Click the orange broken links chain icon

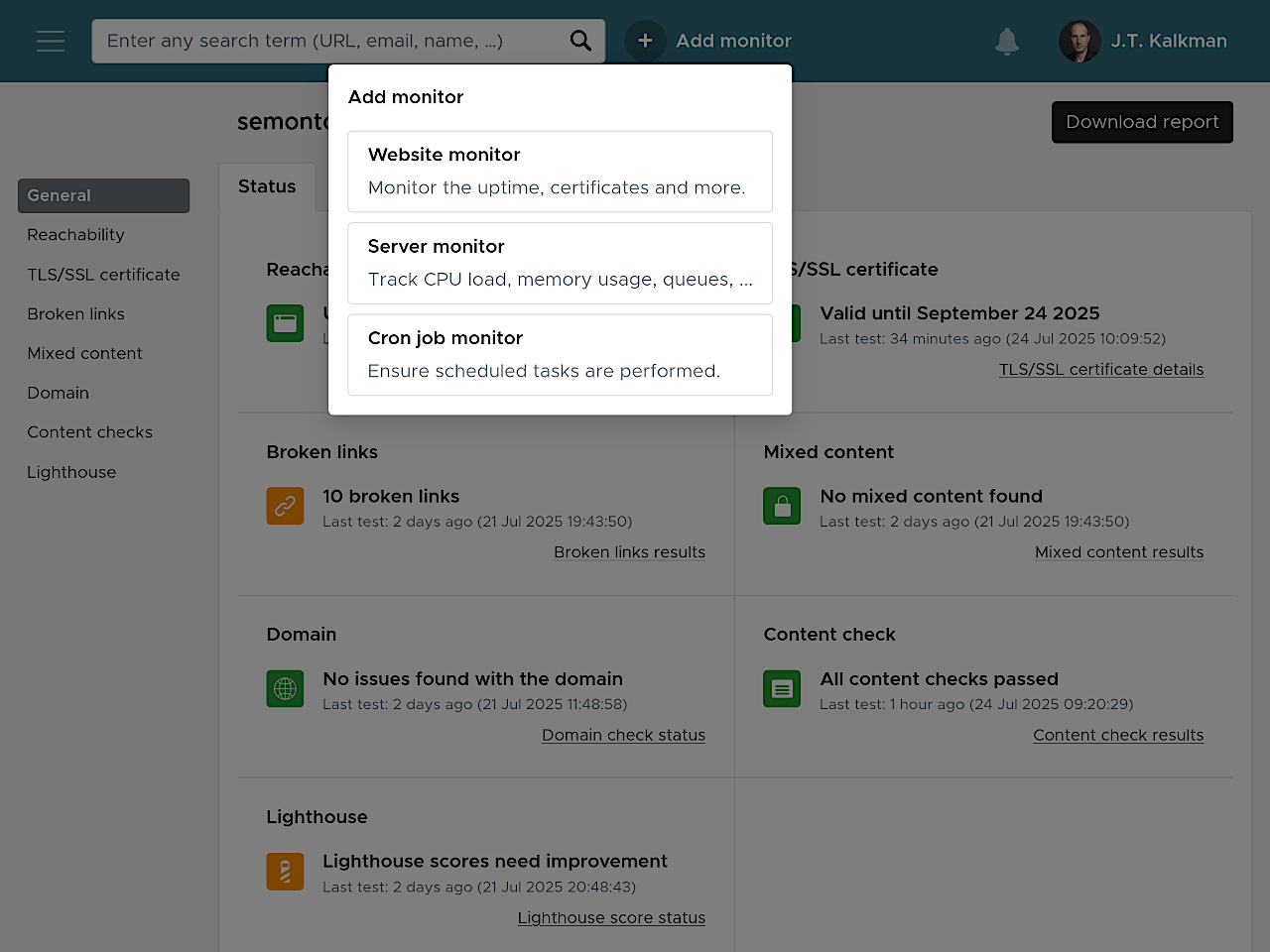[285, 506]
